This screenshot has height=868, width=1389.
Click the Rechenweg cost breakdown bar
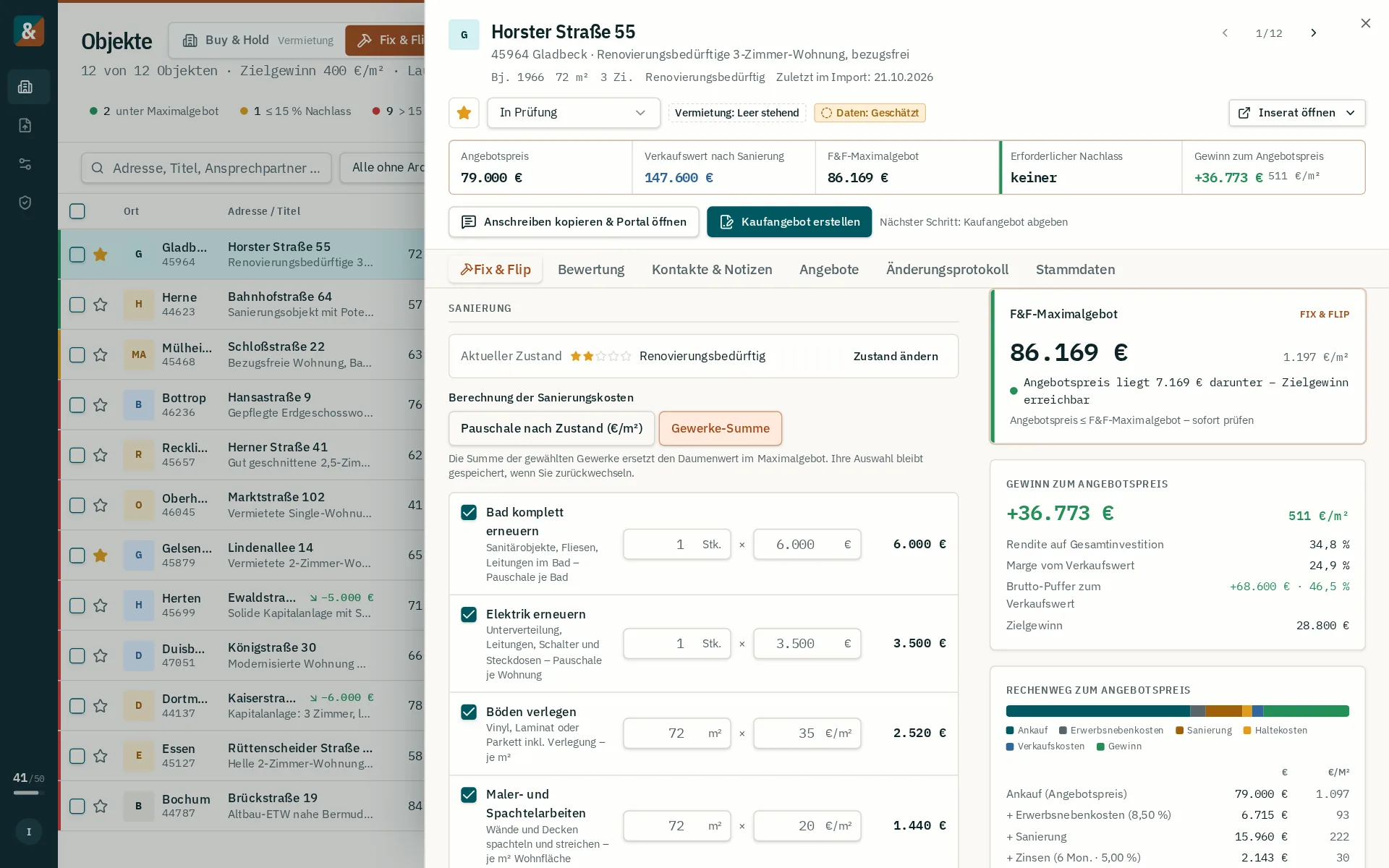1177,711
